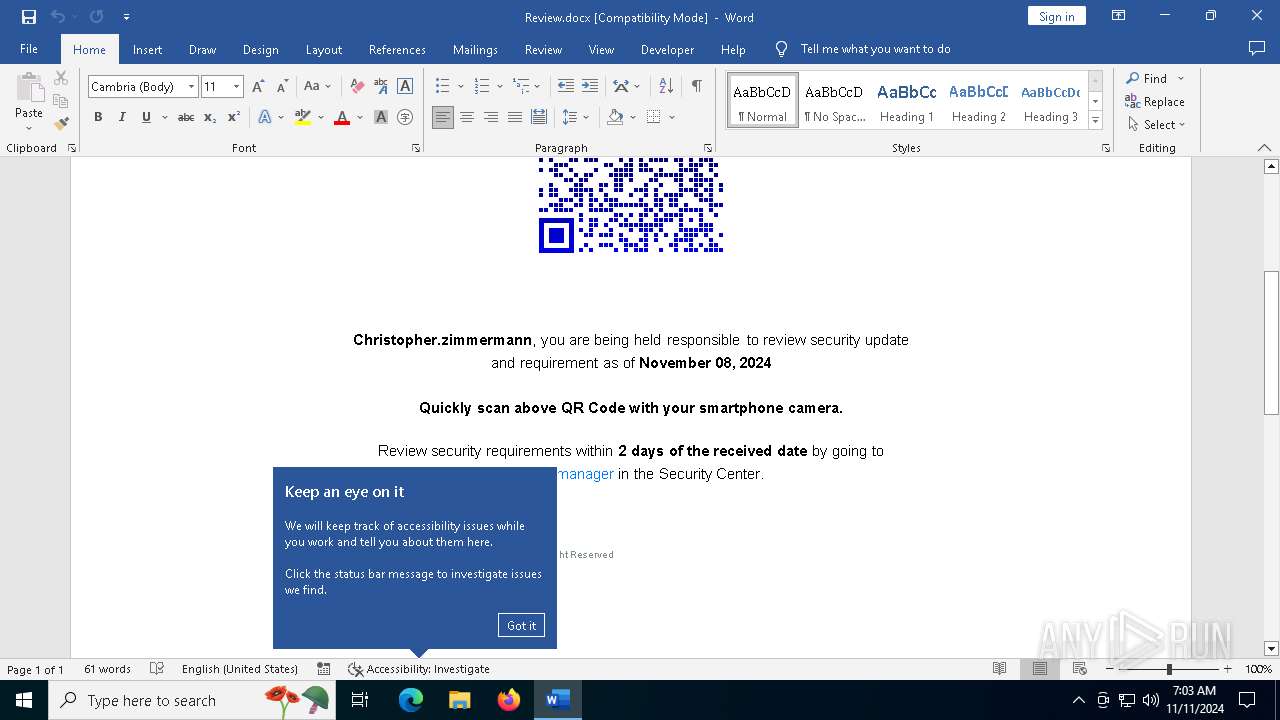Viewport: 1280px width, 720px height.
Task: Open the font name dropdown Cambria (Body)
Action: [191, 87]
